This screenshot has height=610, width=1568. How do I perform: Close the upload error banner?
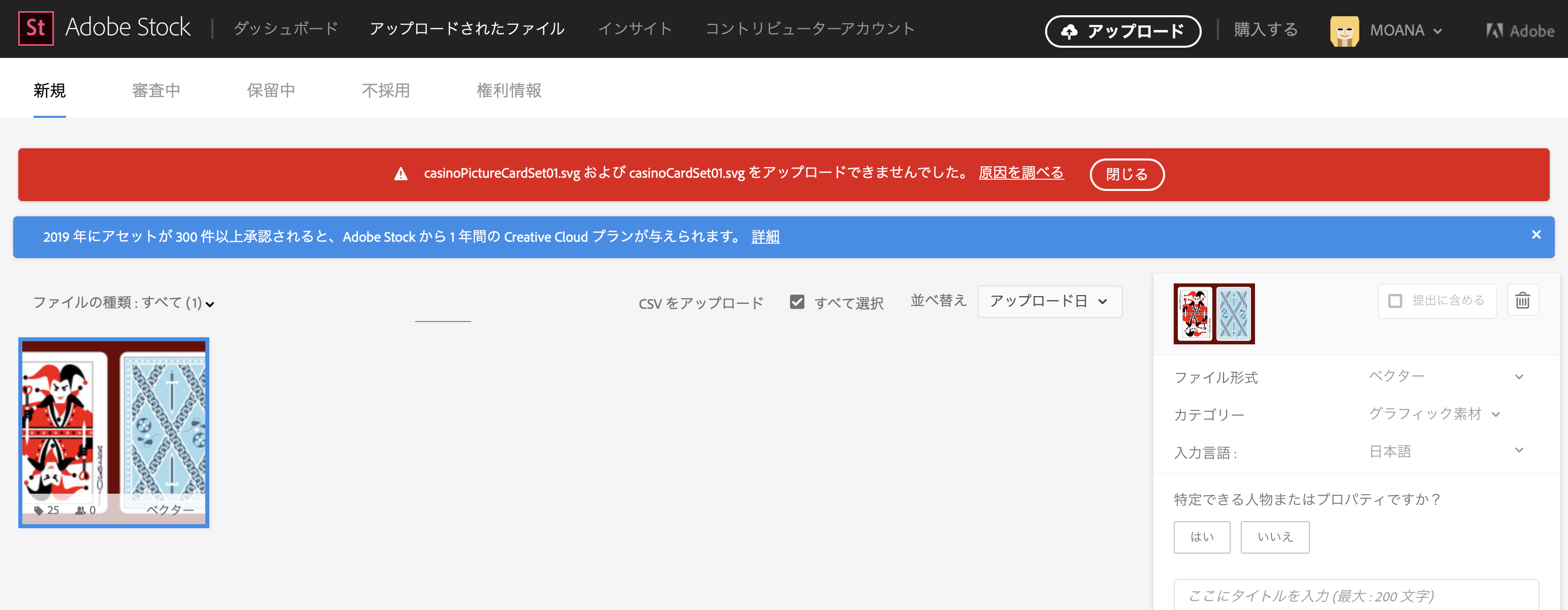(x=1128, y=174)
